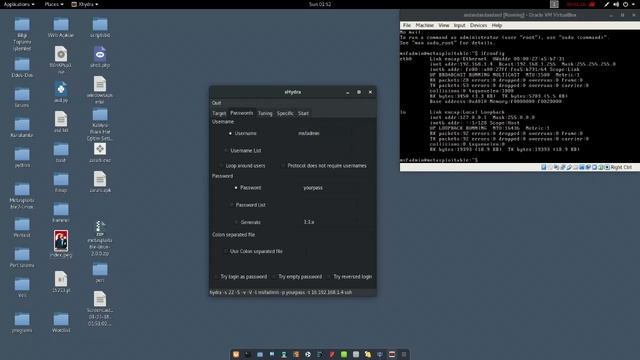Check Try empty password option

pyautogui.click(x=274, y=277)
